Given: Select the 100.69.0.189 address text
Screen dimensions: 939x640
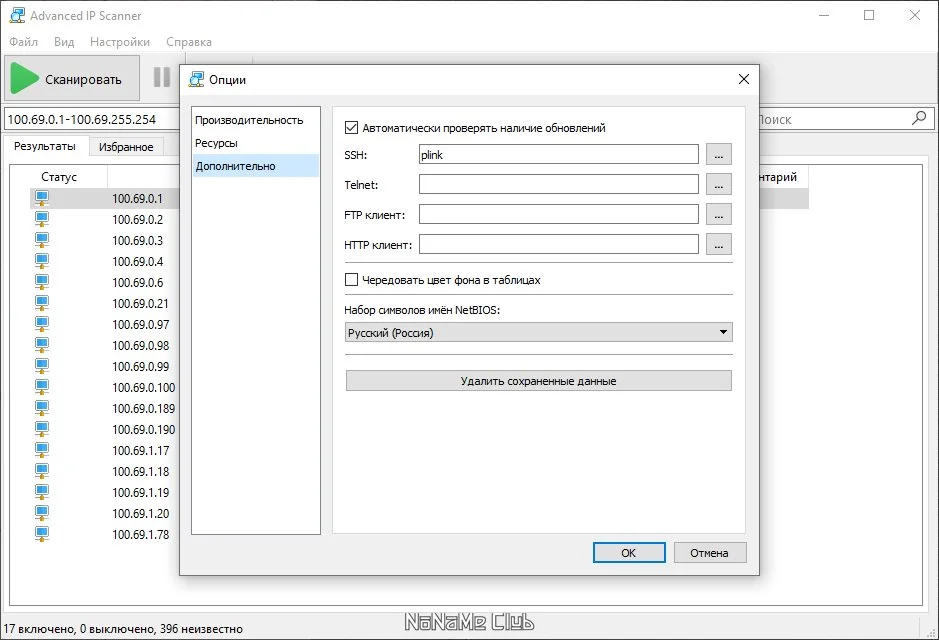Looking at the screenshot, I should coord(144,408).
